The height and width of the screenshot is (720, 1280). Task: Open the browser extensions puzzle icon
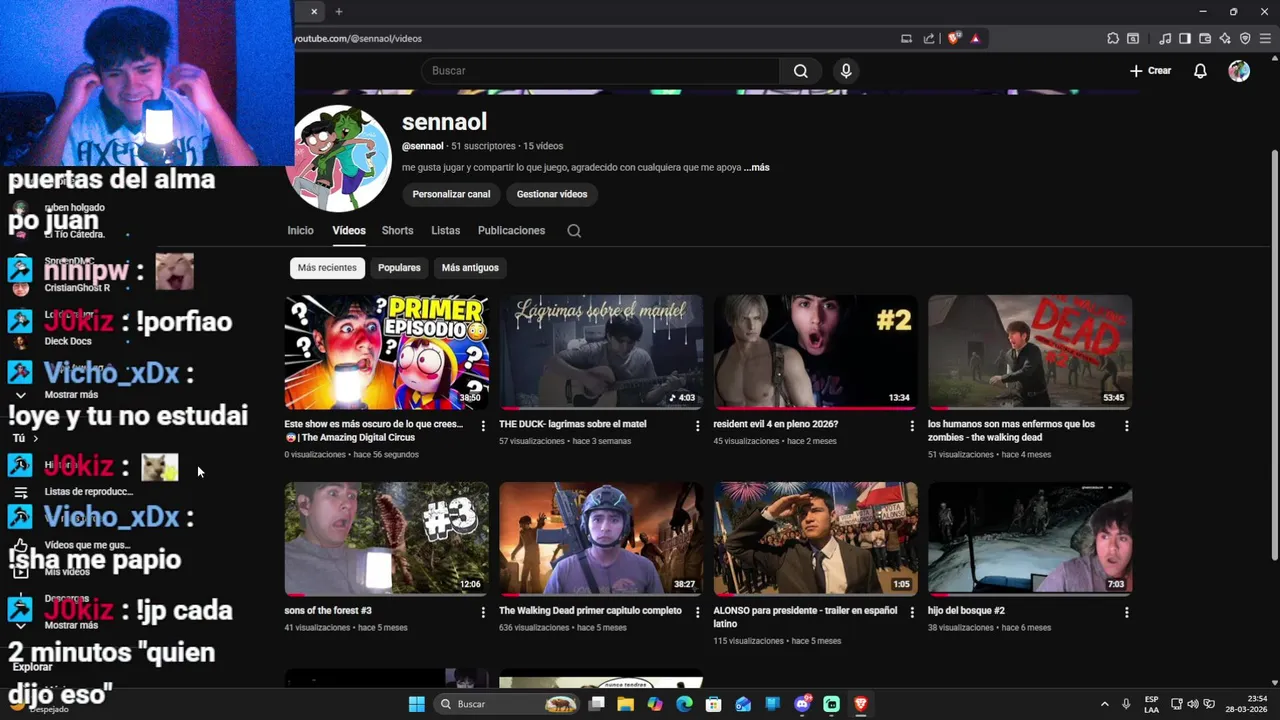pos(1112,39)
